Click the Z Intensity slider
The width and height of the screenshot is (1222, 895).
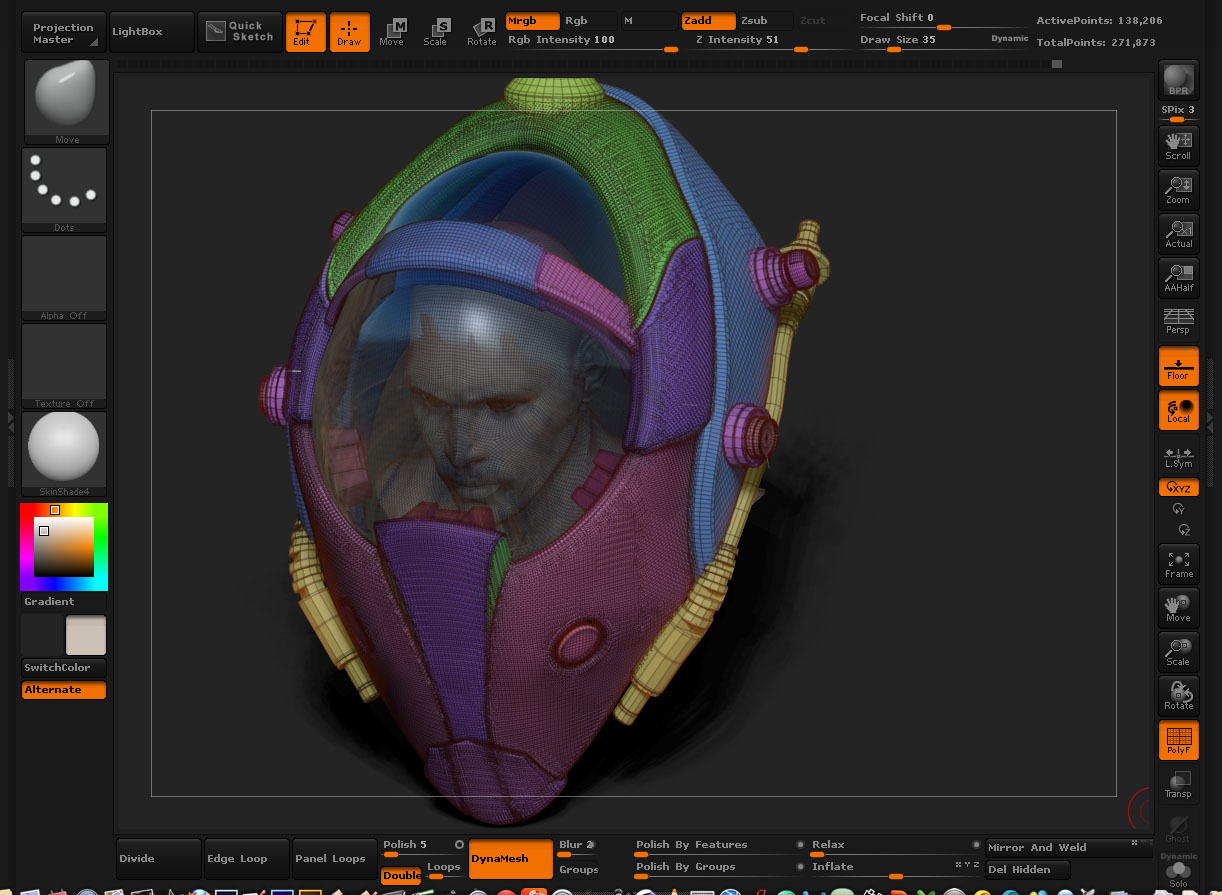coord(767,42)
